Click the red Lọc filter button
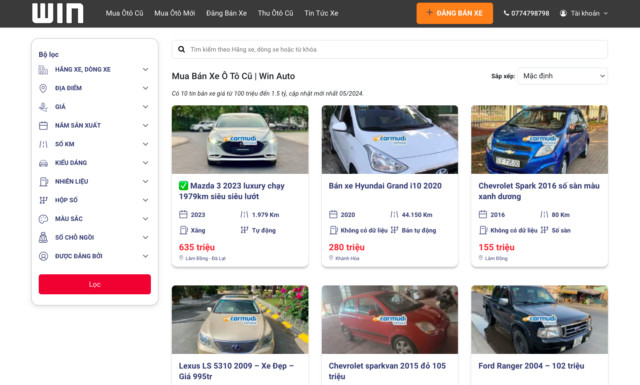 tap(95, 284)
